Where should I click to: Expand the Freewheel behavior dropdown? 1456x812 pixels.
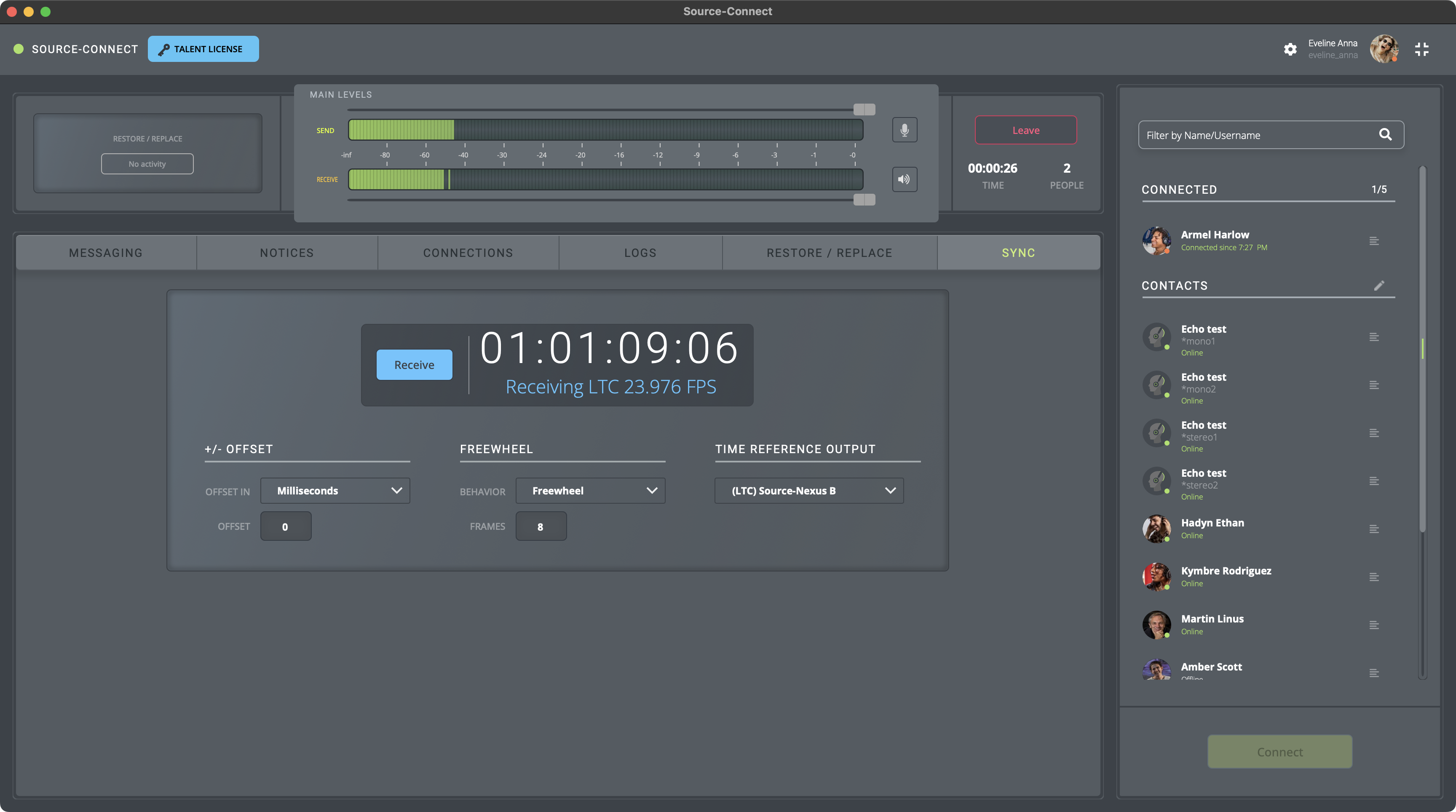coord(590,491)
